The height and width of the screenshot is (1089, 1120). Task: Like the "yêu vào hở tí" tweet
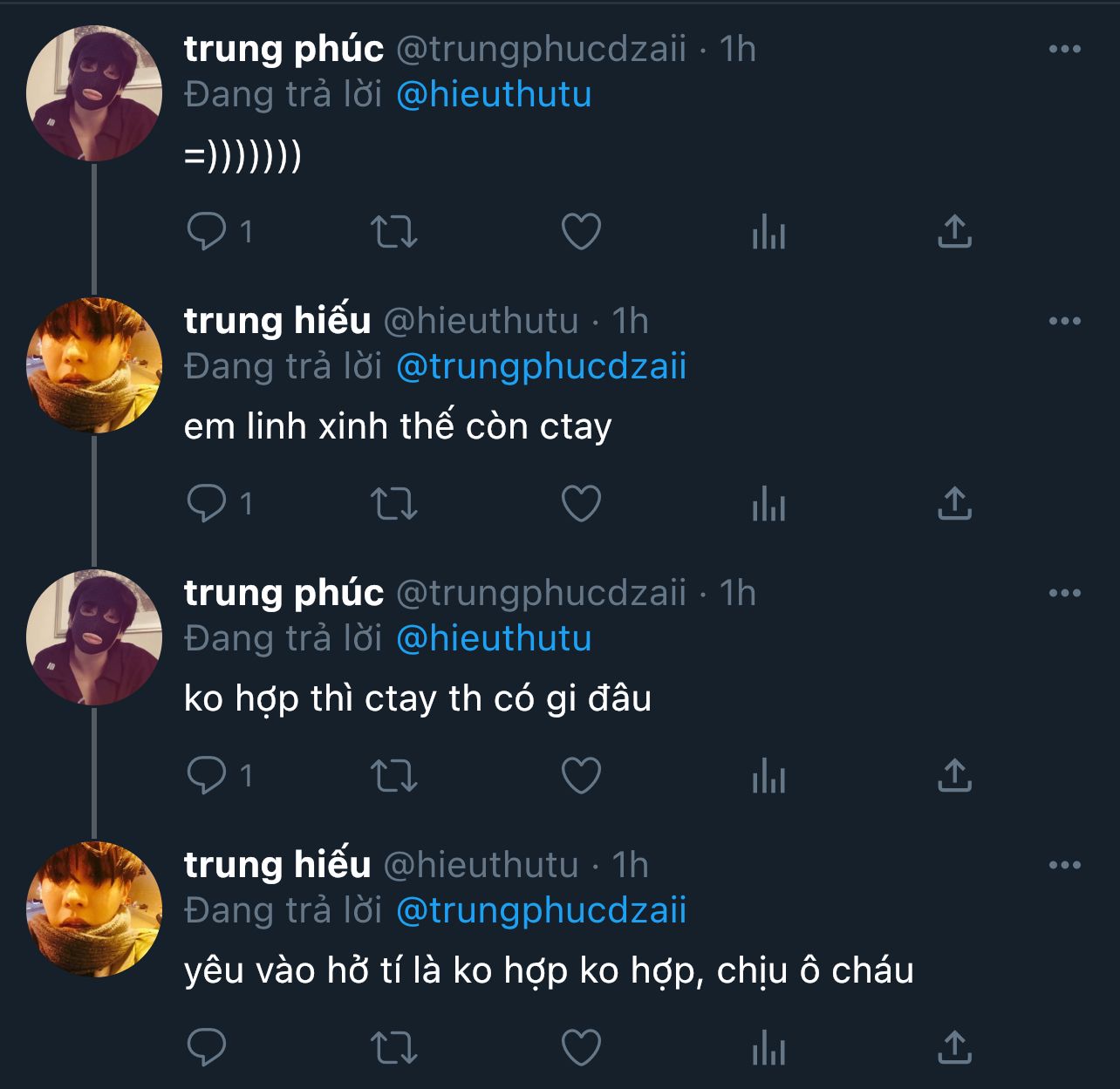click(x=581, y=1048)
